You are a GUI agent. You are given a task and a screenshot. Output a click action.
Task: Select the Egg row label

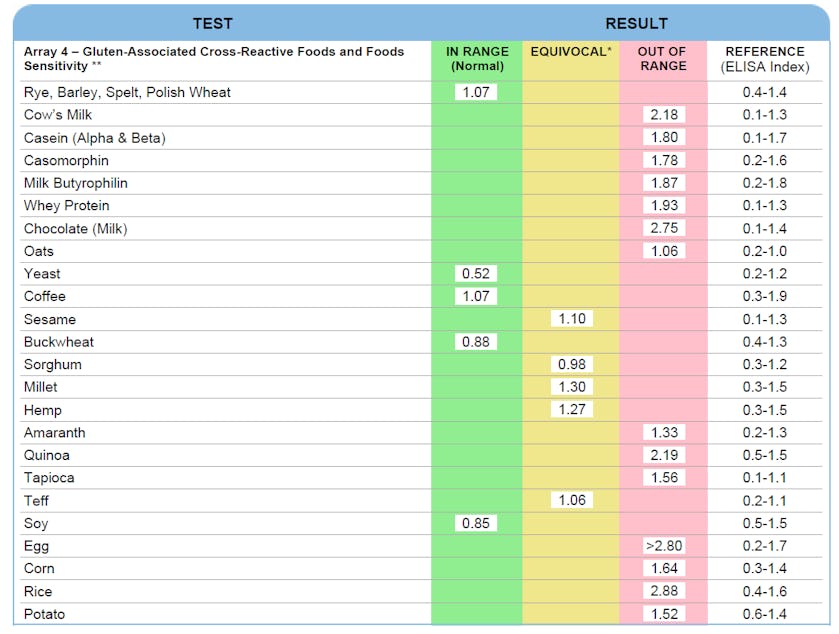tap(36, 546)
